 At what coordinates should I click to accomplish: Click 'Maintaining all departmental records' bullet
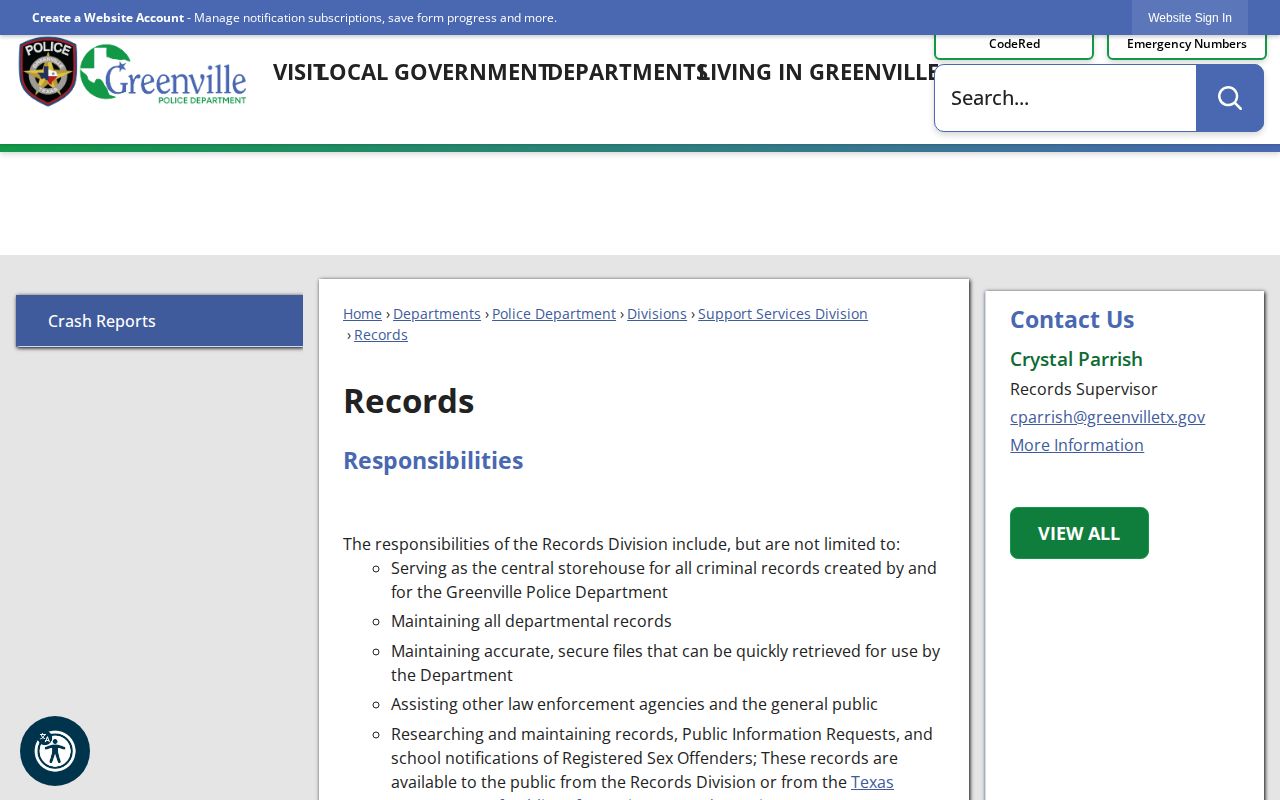point(531,621)
